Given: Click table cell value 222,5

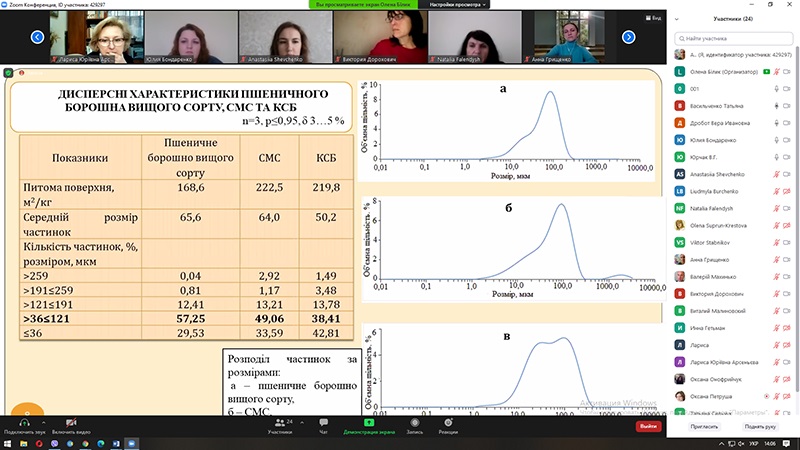Looking at the screenshot, I should click(x=269, y=188).
